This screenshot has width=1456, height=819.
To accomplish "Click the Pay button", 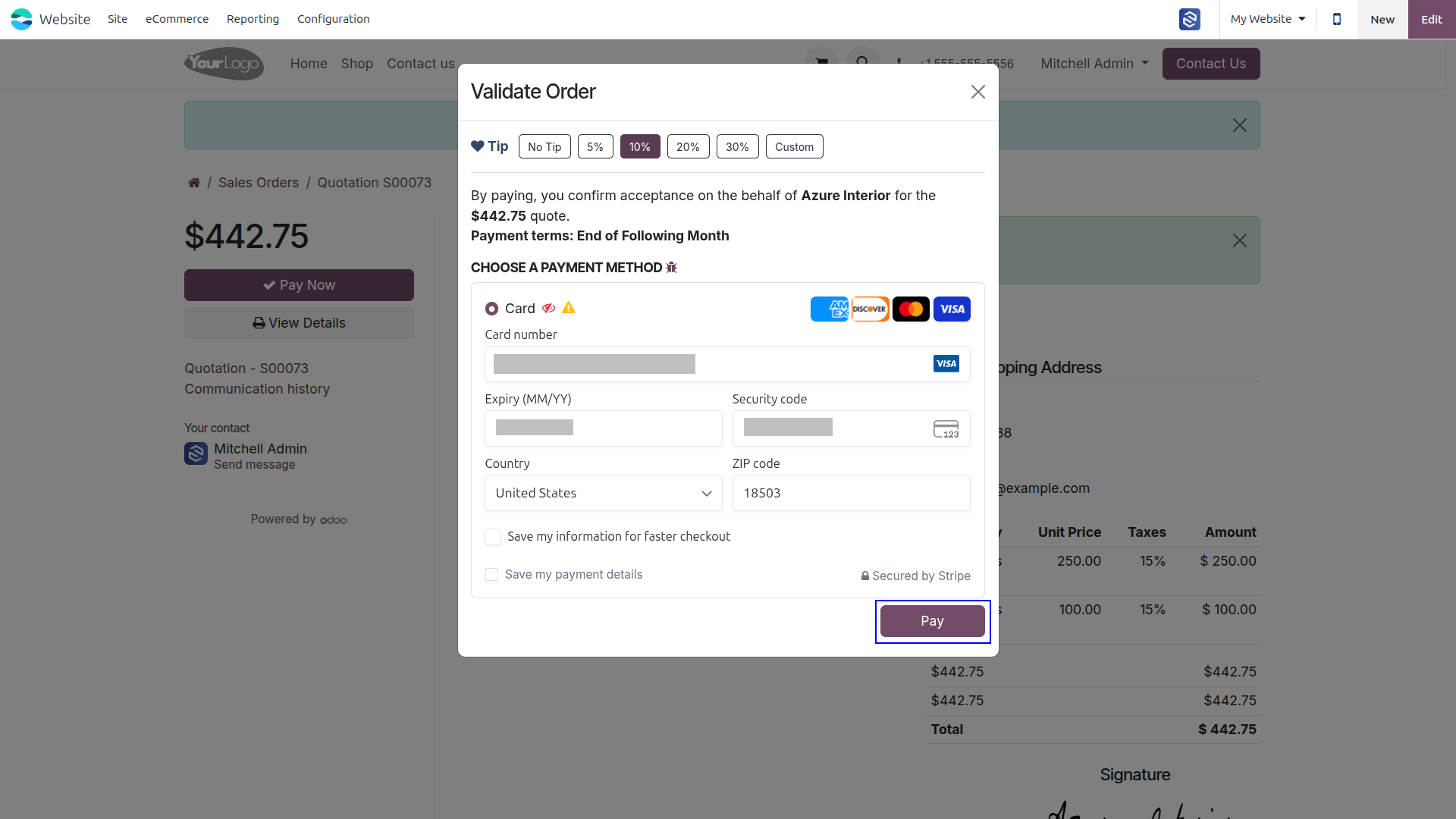I will tap(933, 621).
